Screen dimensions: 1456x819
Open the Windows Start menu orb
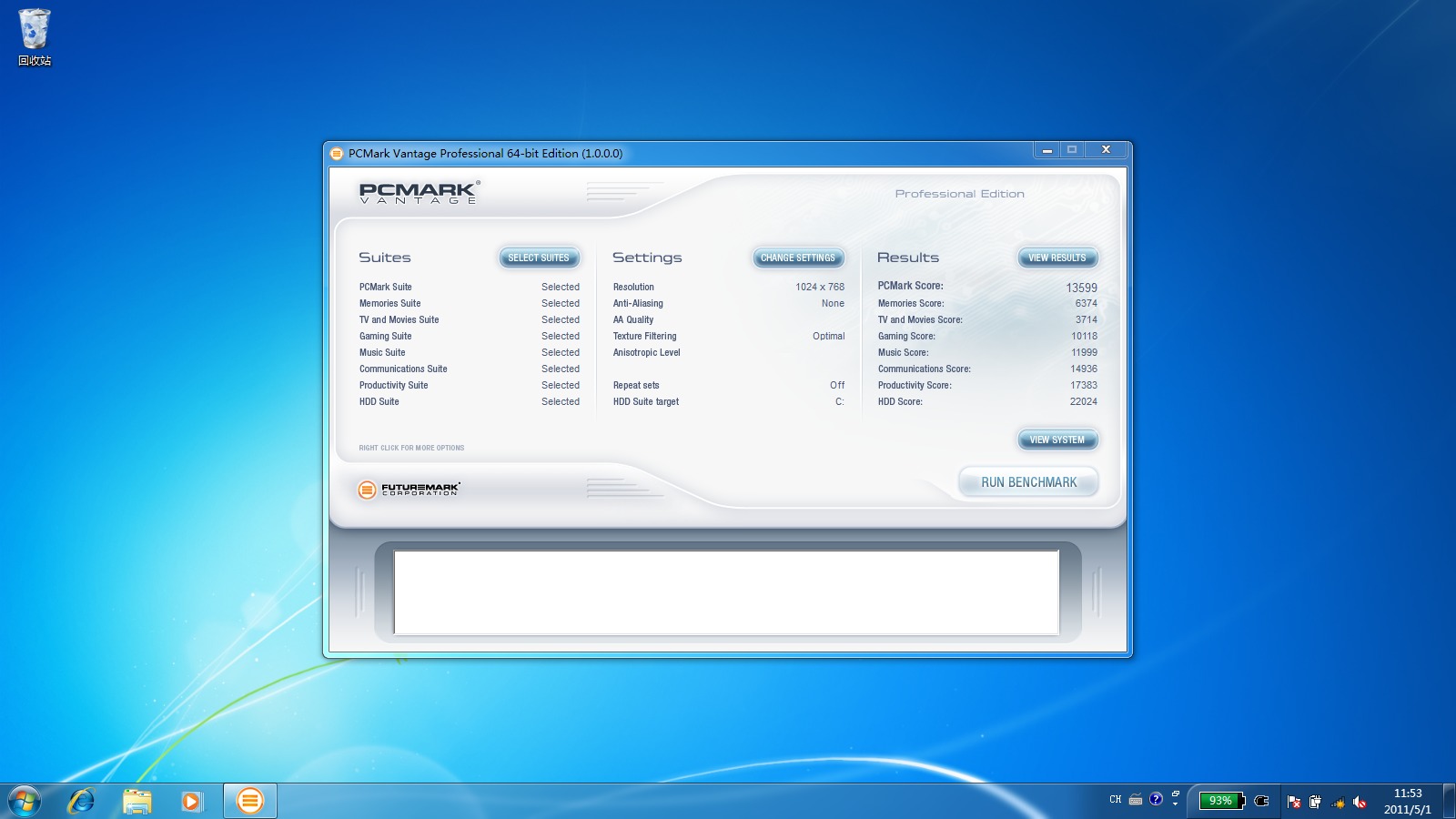pos(25,802)
